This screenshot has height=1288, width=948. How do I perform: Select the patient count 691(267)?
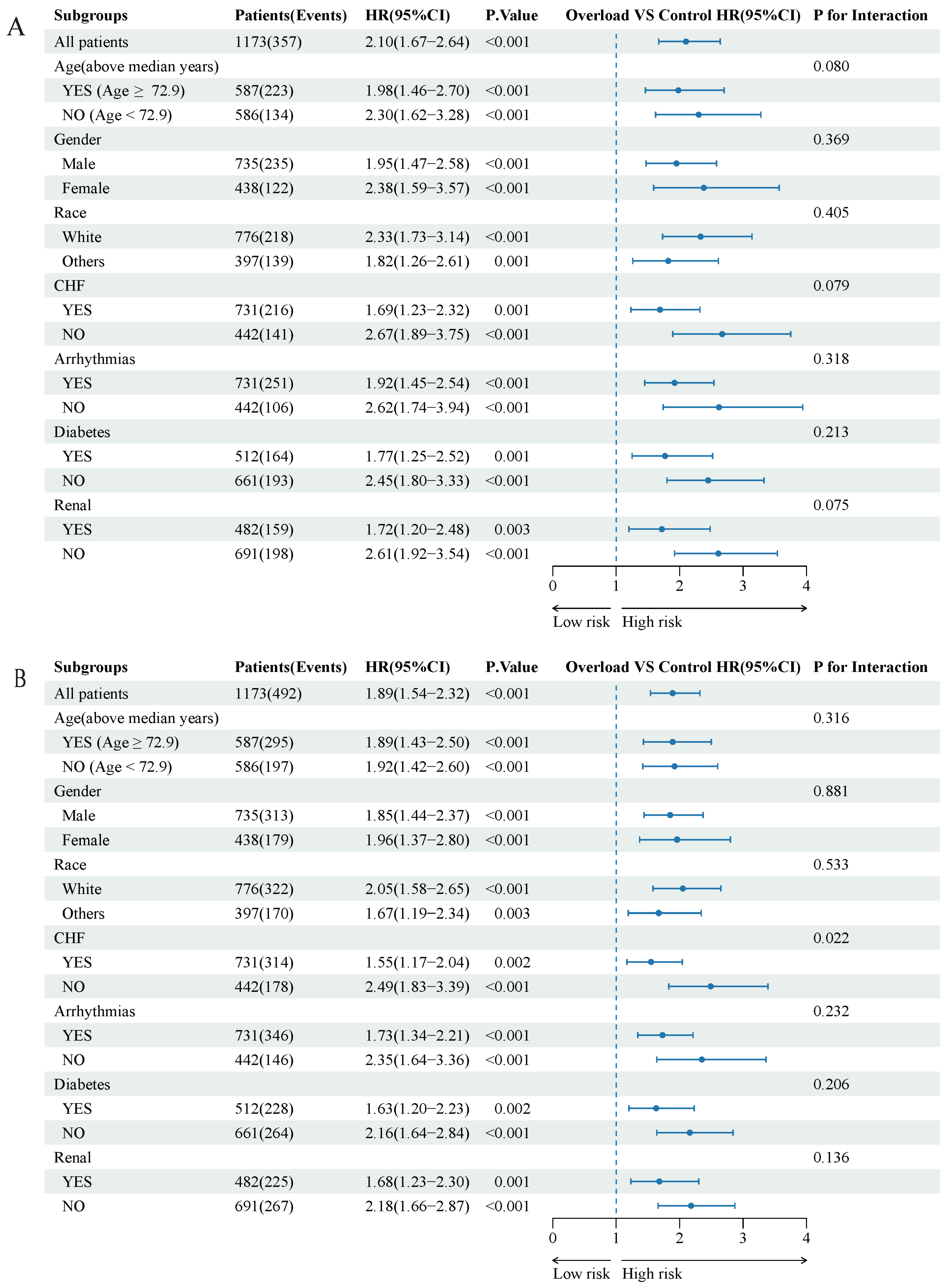click(x=264, y=1206)
